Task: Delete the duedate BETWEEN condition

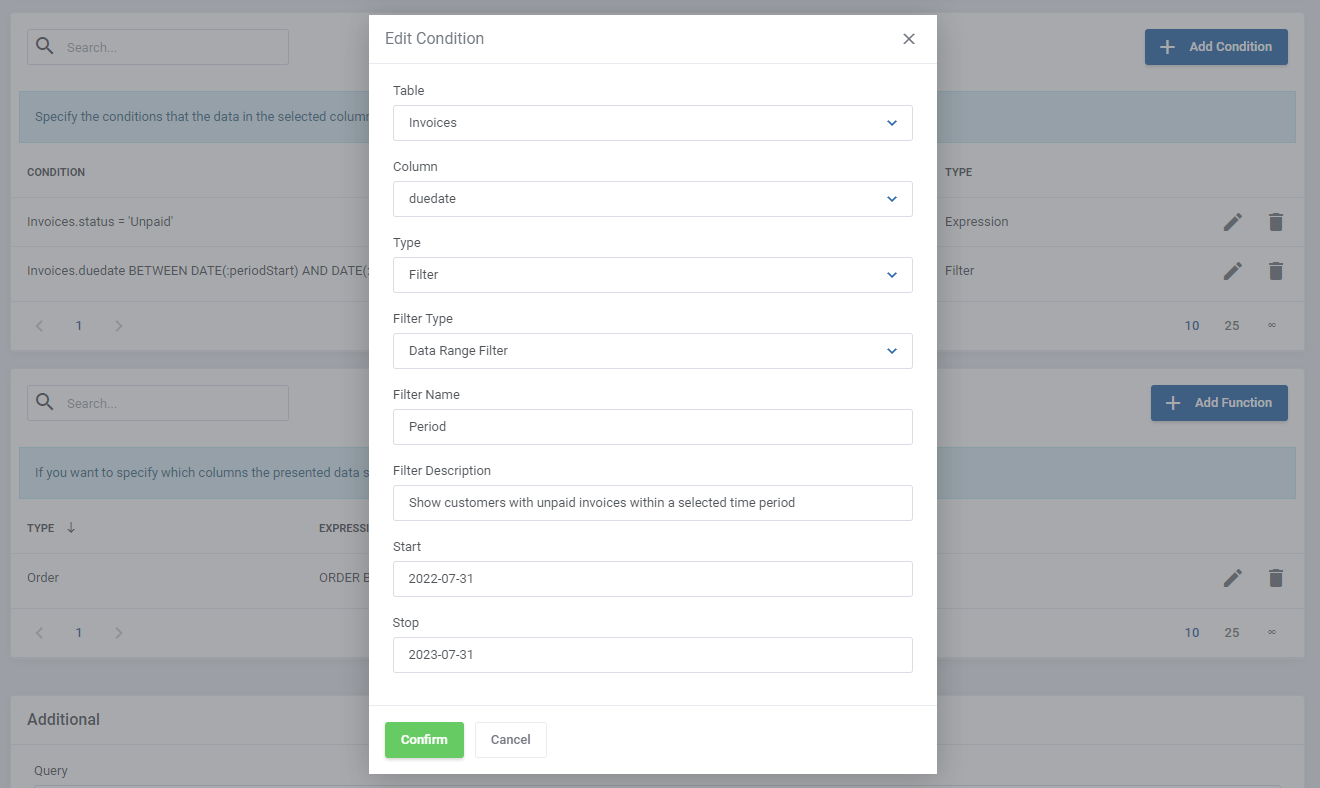Action: click(x=1276, y=270)
